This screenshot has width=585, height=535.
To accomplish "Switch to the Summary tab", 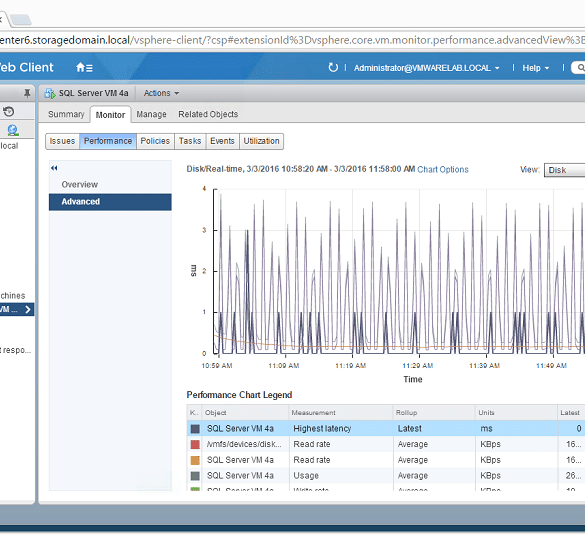I will tap(66, 114).
